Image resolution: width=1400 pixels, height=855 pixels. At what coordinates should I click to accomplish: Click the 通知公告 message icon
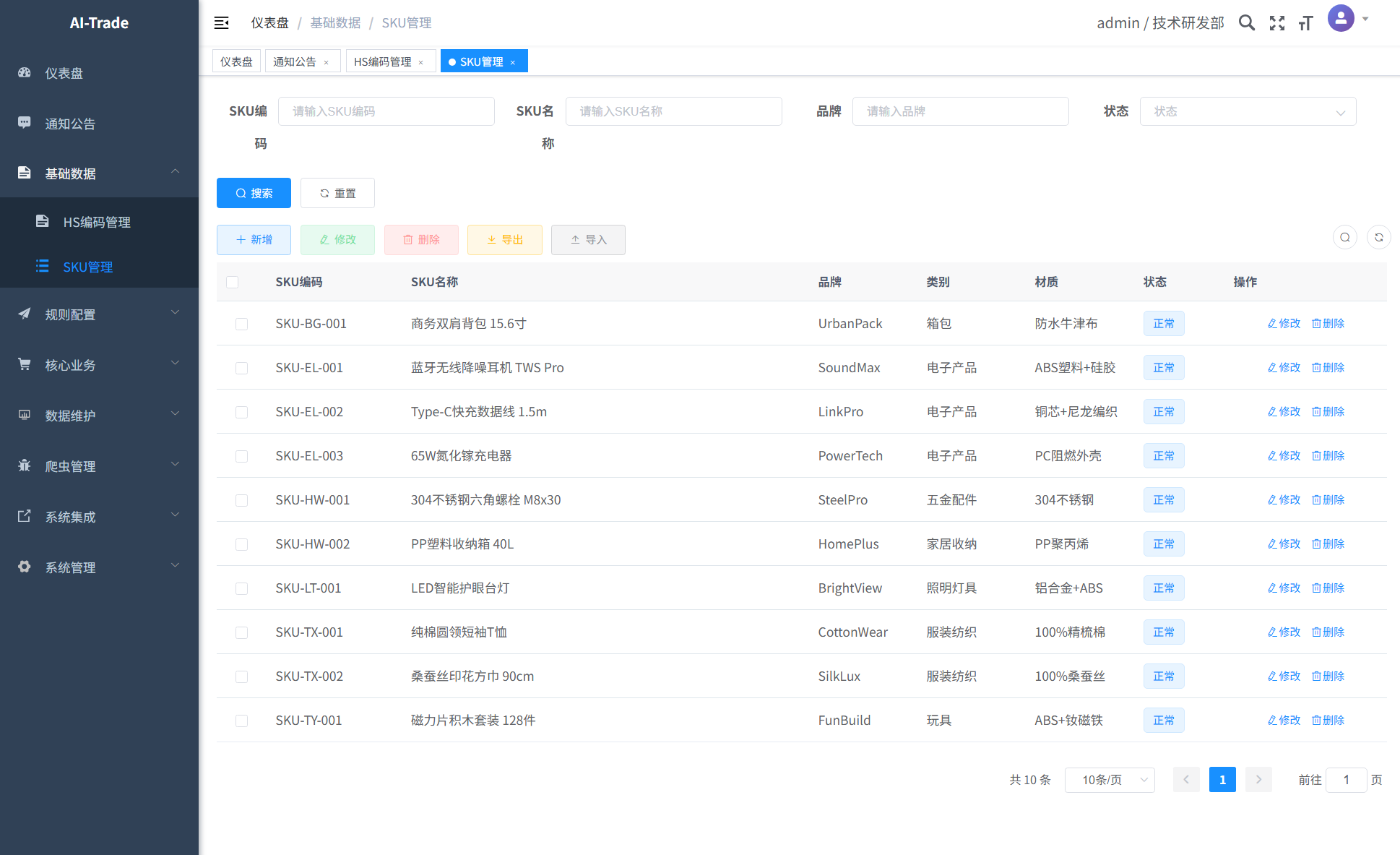coord(25,123)
